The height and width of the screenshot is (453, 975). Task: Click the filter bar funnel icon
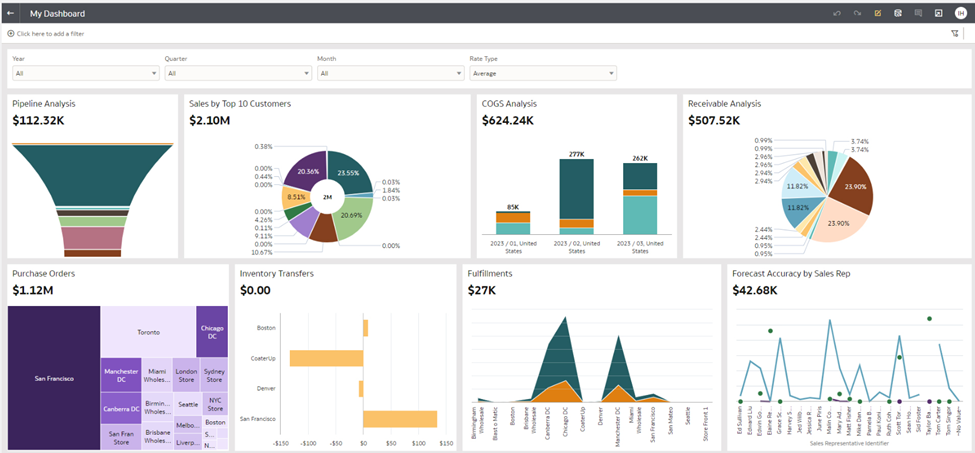[x=954, y=33]
